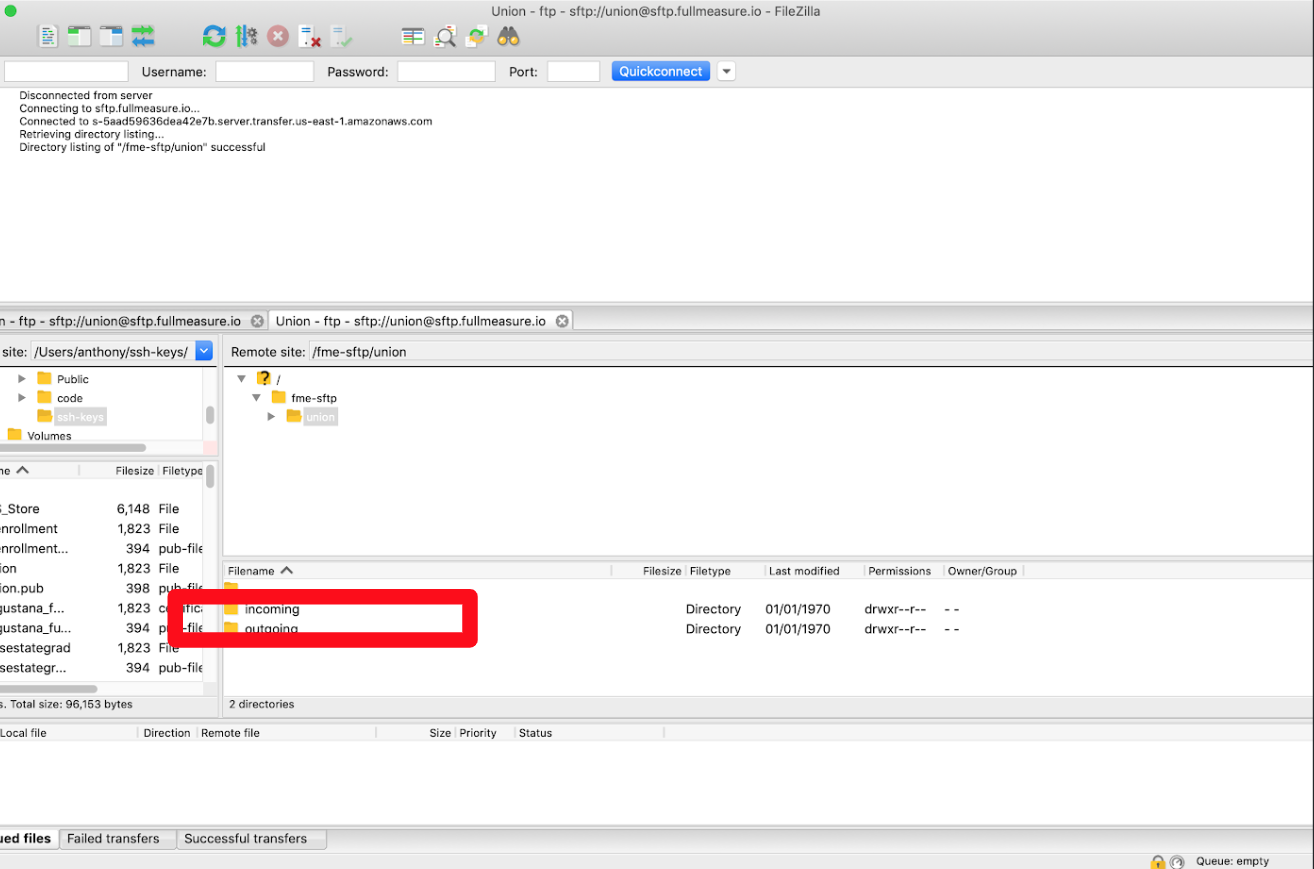Screen dimensions: 1314x869
Task: Cancel the current operation
Action: coord(278,35)
